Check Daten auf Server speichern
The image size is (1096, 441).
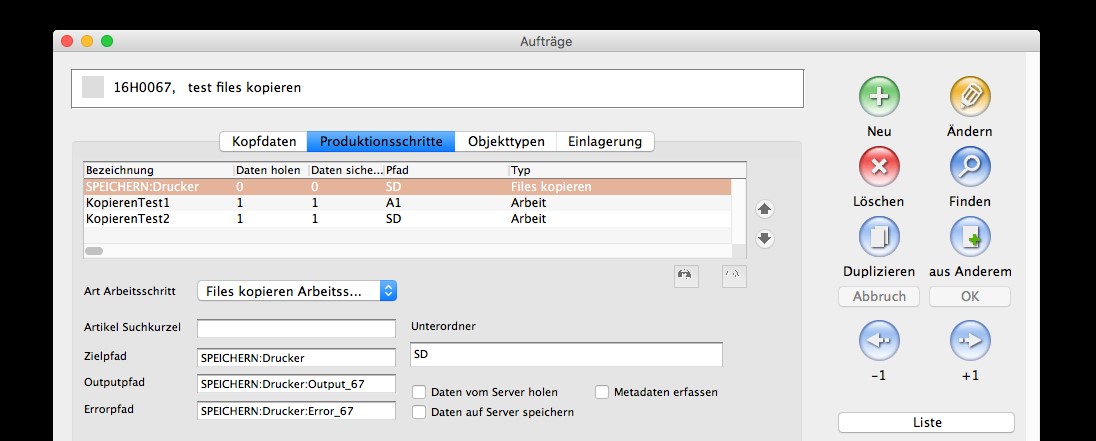click(420, 411)
